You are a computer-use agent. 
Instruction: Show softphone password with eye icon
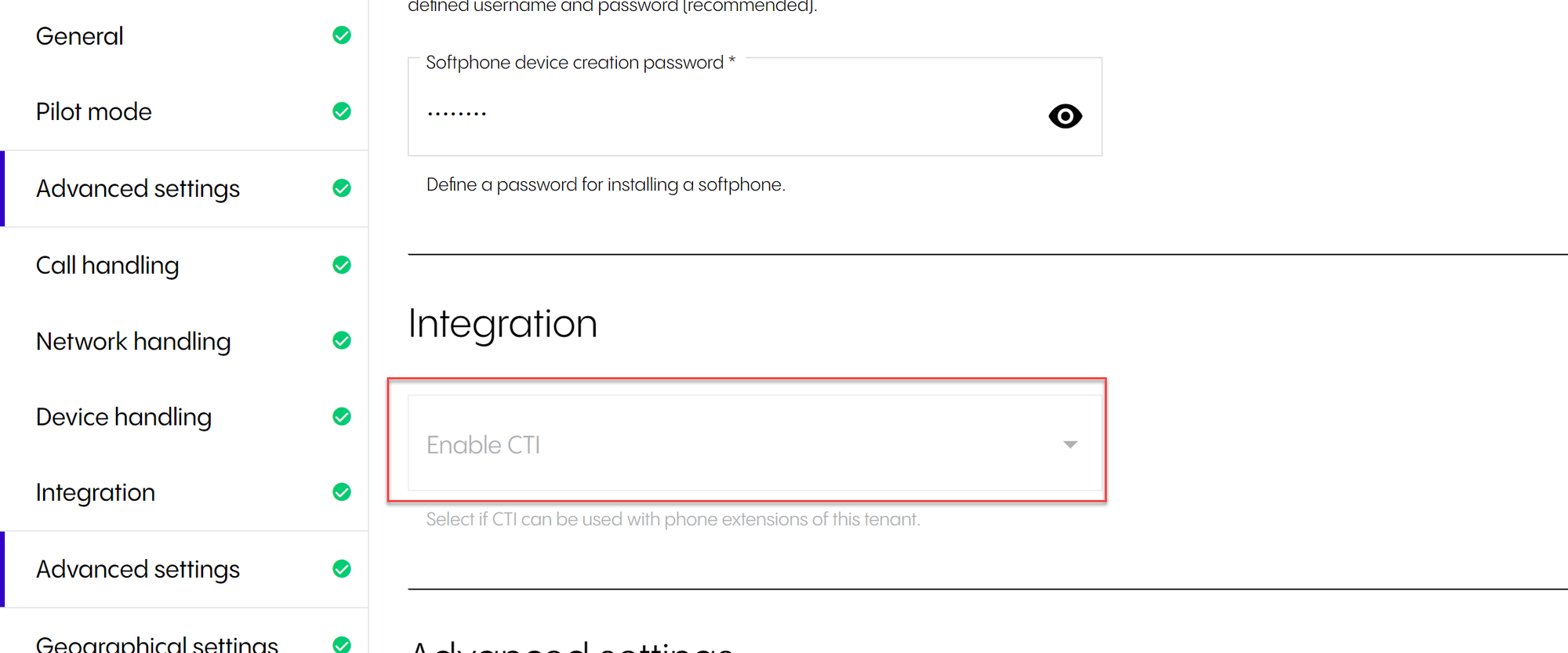click(x=1065, y=116)
